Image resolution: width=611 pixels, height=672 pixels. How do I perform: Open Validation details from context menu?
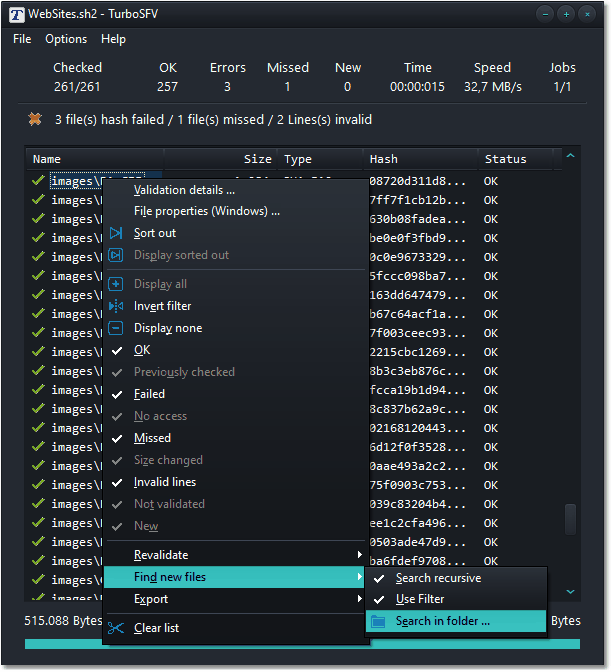(x=184, y=190)
